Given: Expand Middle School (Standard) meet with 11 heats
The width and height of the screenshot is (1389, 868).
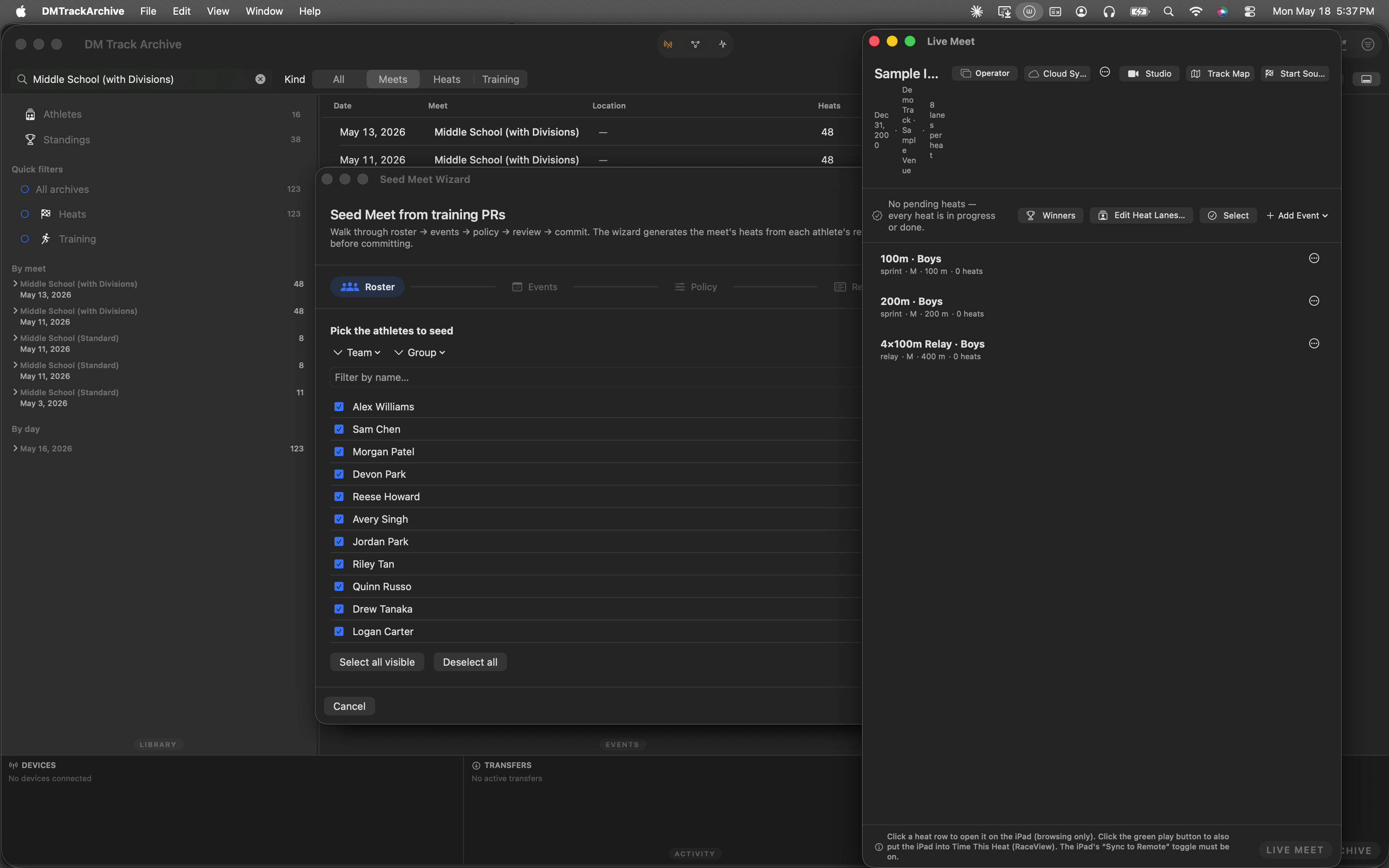Looking at the screenshot, I should coord(15,392).
